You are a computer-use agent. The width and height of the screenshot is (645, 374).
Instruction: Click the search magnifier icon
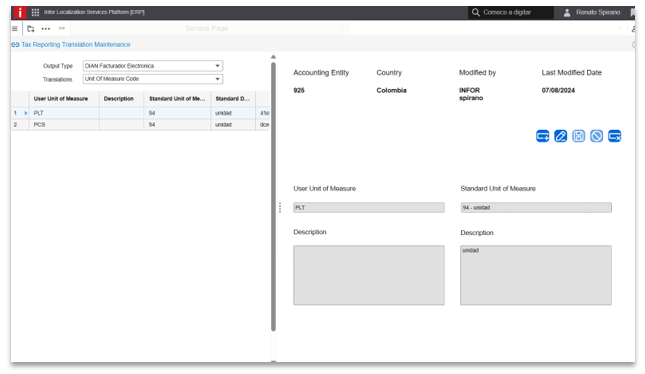(476, 12)
